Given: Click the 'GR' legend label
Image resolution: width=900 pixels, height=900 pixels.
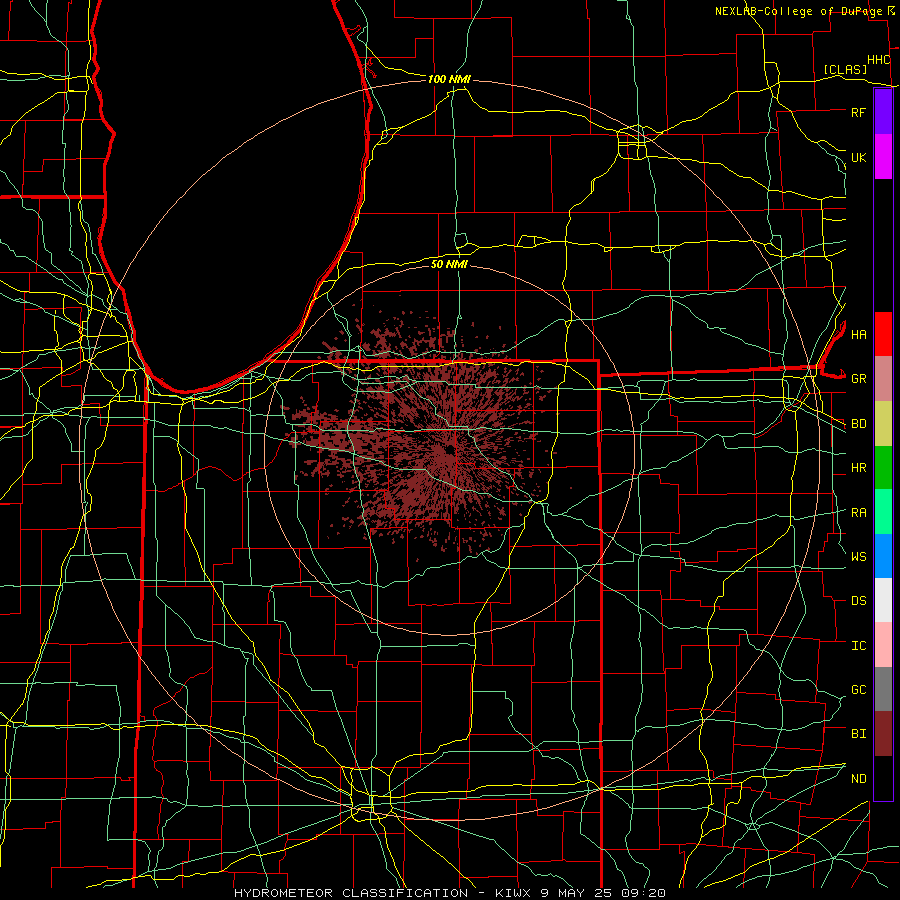Looking at the screenshot, I should [858, 379].
